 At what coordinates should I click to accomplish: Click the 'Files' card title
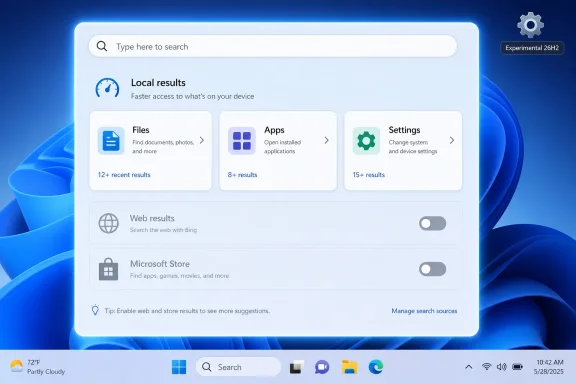point(141,130)
